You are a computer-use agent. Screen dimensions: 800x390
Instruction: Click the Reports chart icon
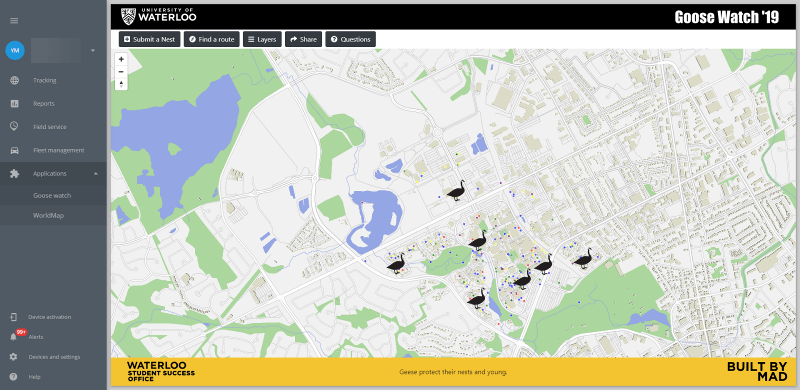(14, 104)
